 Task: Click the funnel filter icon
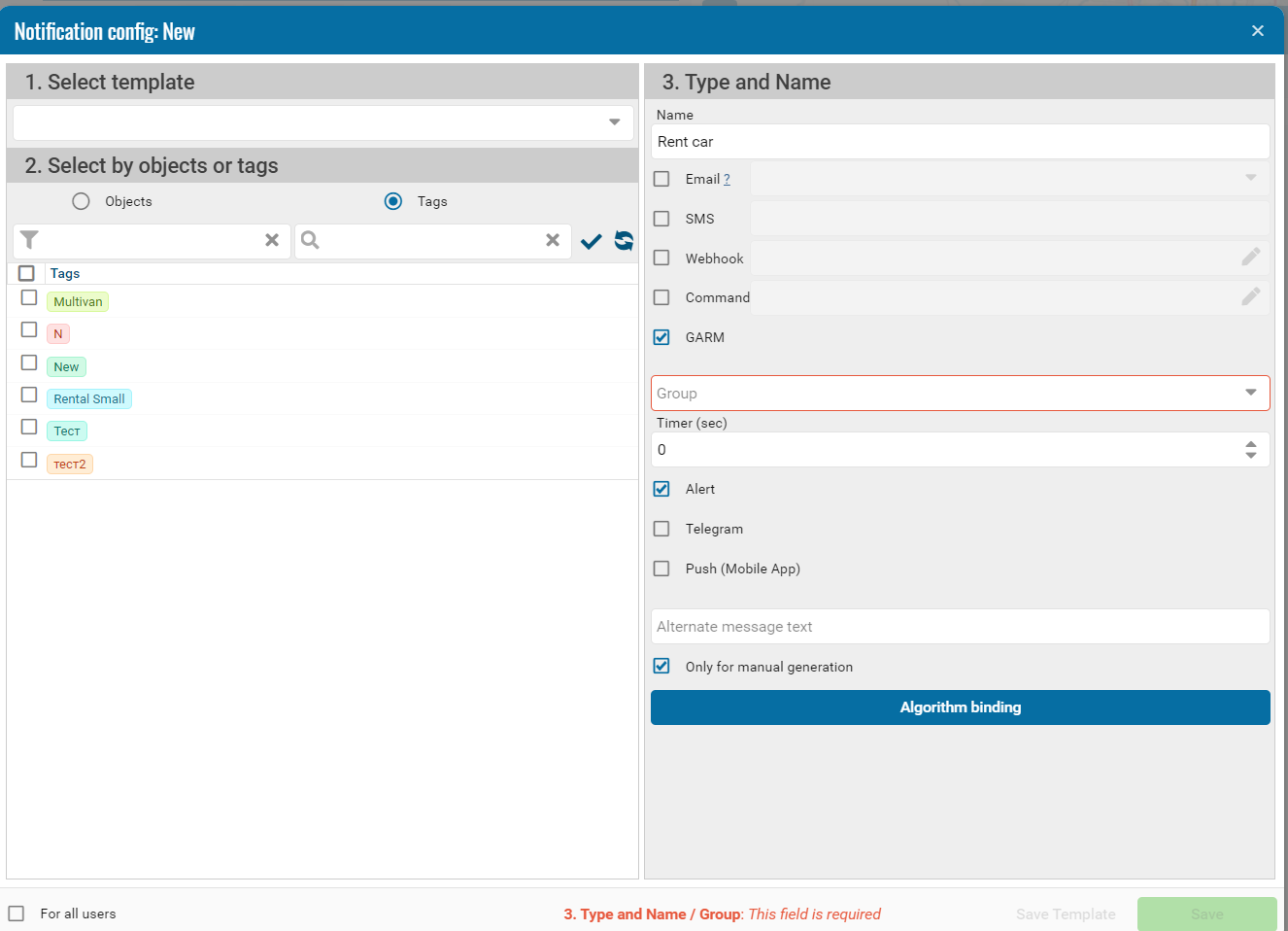coord(29,240)
